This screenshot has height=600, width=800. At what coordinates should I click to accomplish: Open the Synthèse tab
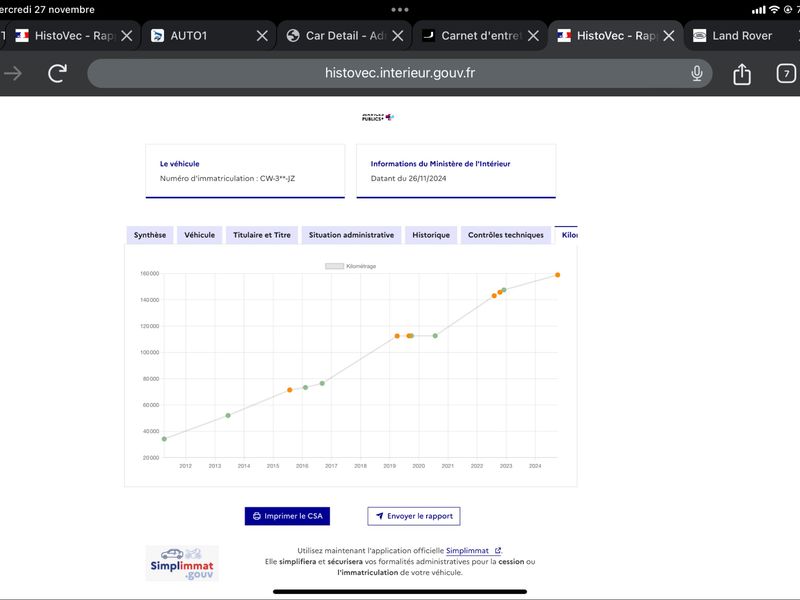150,235
